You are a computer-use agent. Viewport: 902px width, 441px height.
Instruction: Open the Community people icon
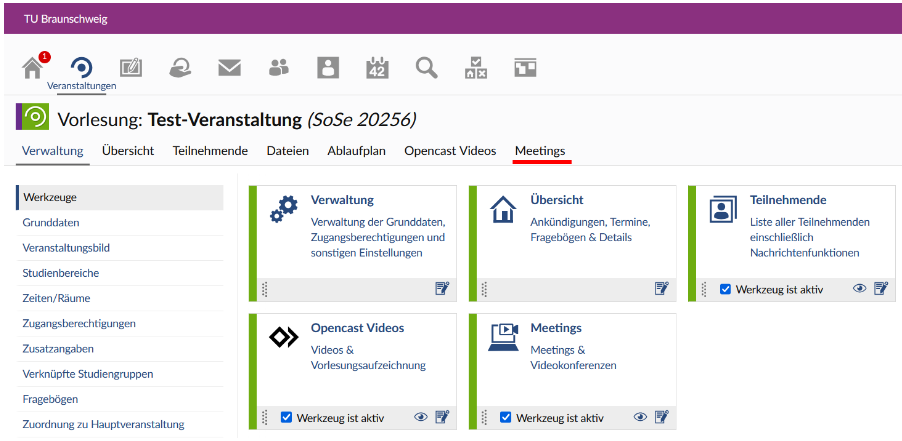pyautogui.click(x=279, y=68)
